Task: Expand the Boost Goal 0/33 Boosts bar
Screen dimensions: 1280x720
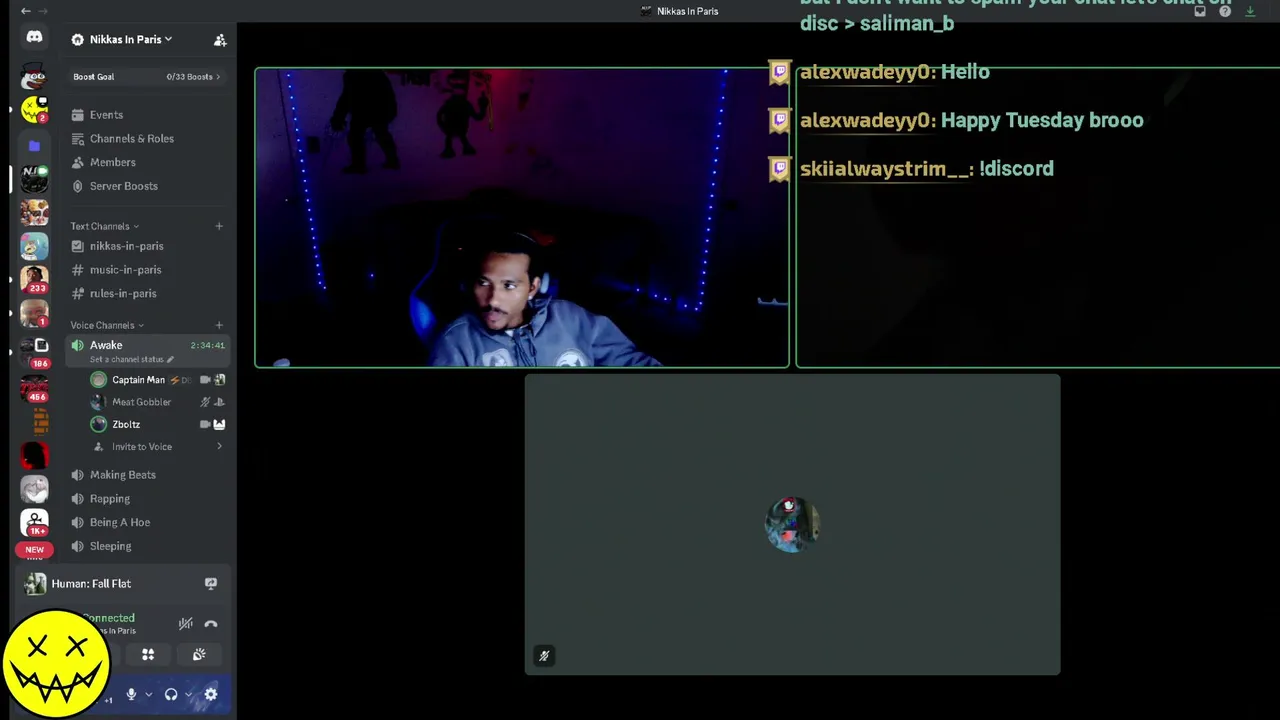Action: 147,77
